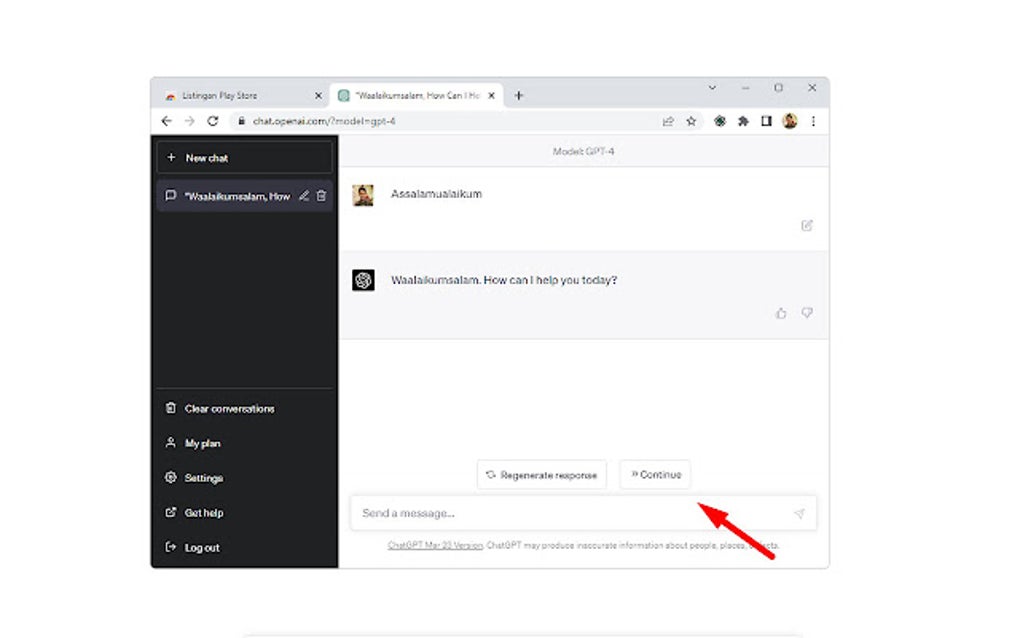Bookmark the page with the star icon
1020x638 pixels.
tap(691, 121)
